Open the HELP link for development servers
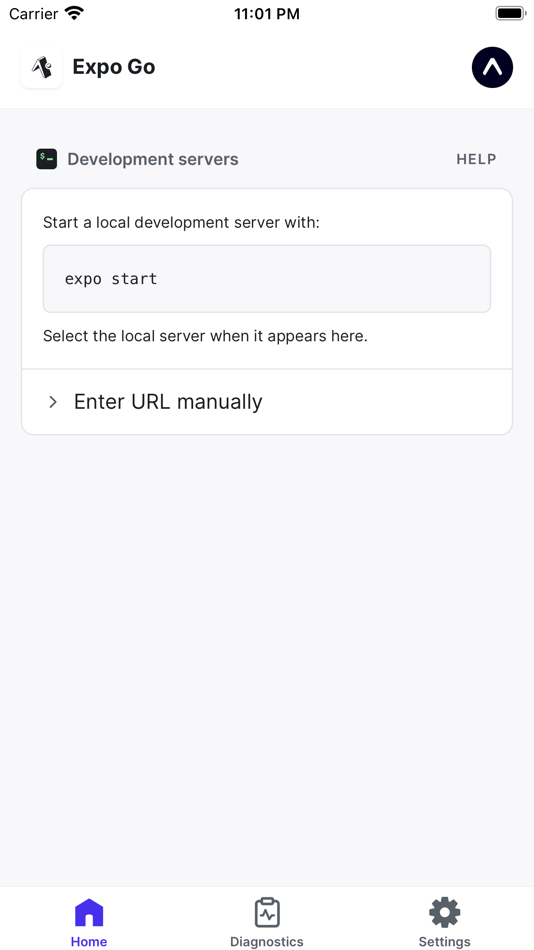 coord(476,159)
